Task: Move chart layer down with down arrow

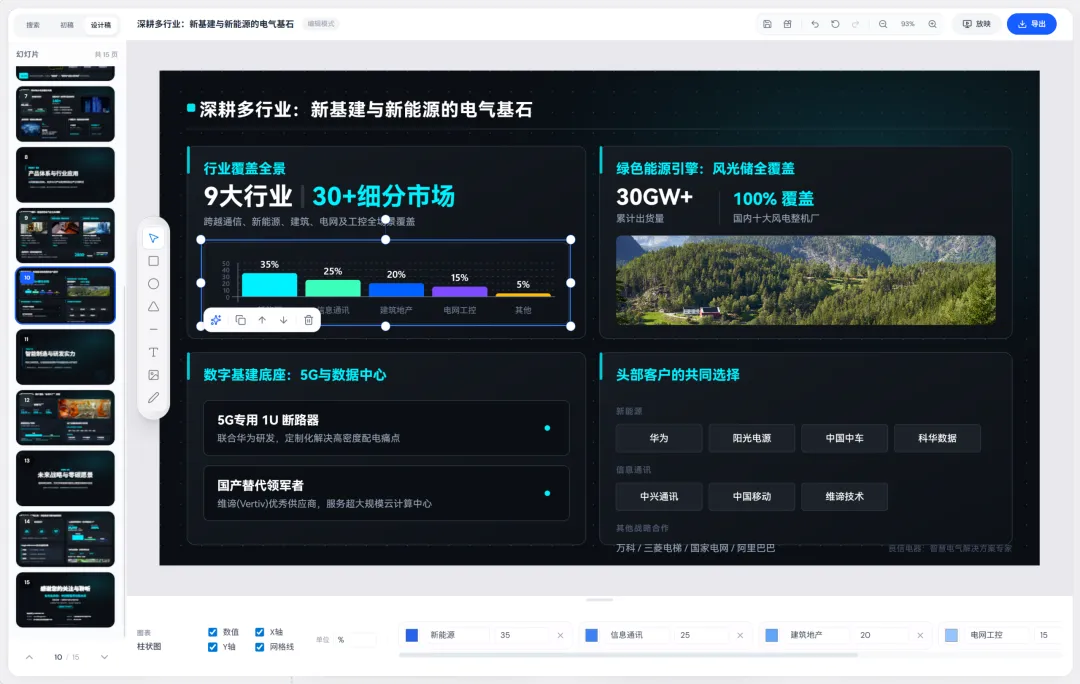Action: click(x=284, y=320)
